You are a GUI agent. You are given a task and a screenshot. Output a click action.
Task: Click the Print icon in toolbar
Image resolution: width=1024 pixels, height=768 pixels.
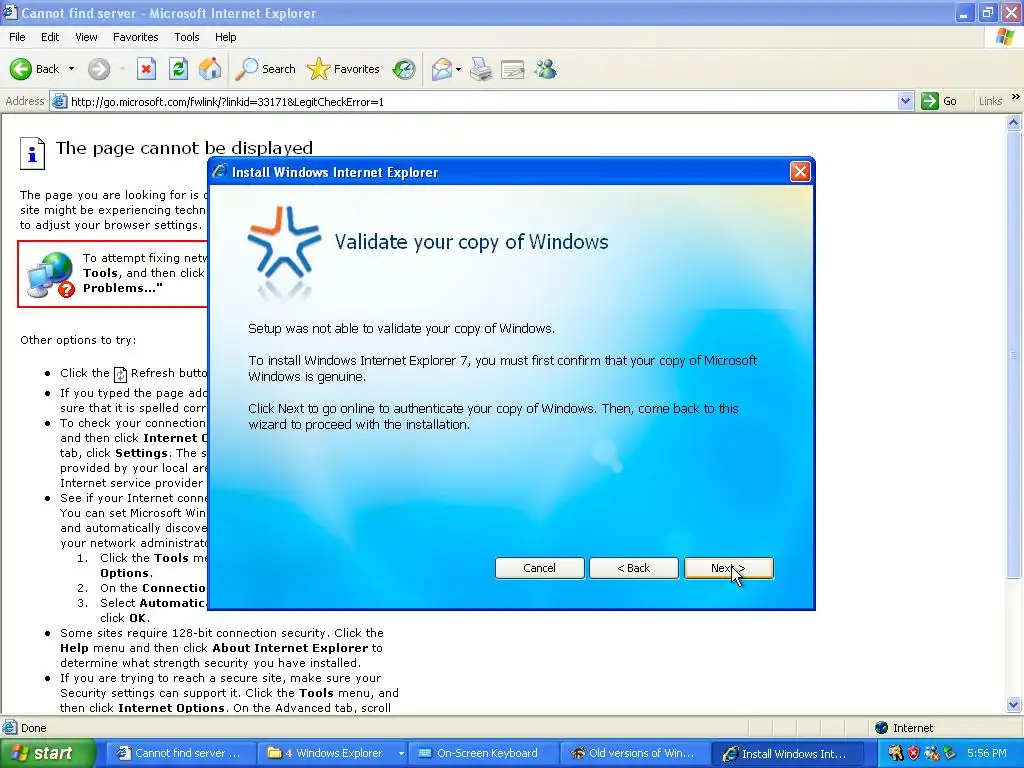pyautogui.click(x=481, y=69)
